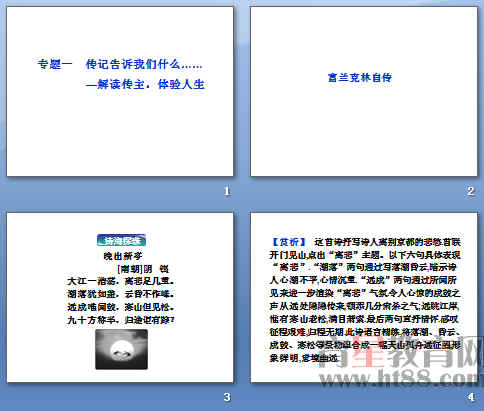484x411 pixels.
Task: Click the slide number 4 label
Action: [x=471, y=397]
